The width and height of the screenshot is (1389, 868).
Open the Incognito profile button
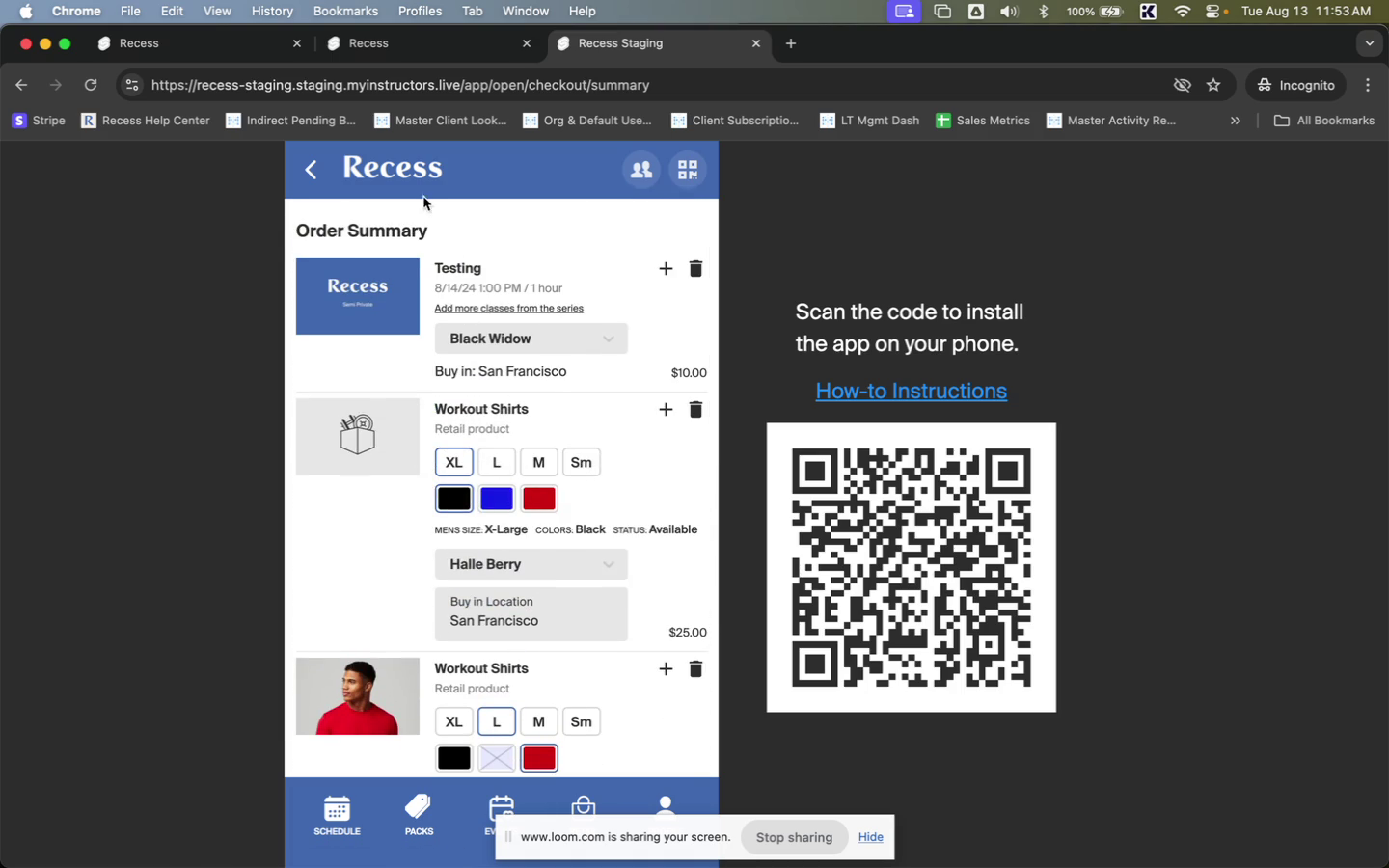1296,85
